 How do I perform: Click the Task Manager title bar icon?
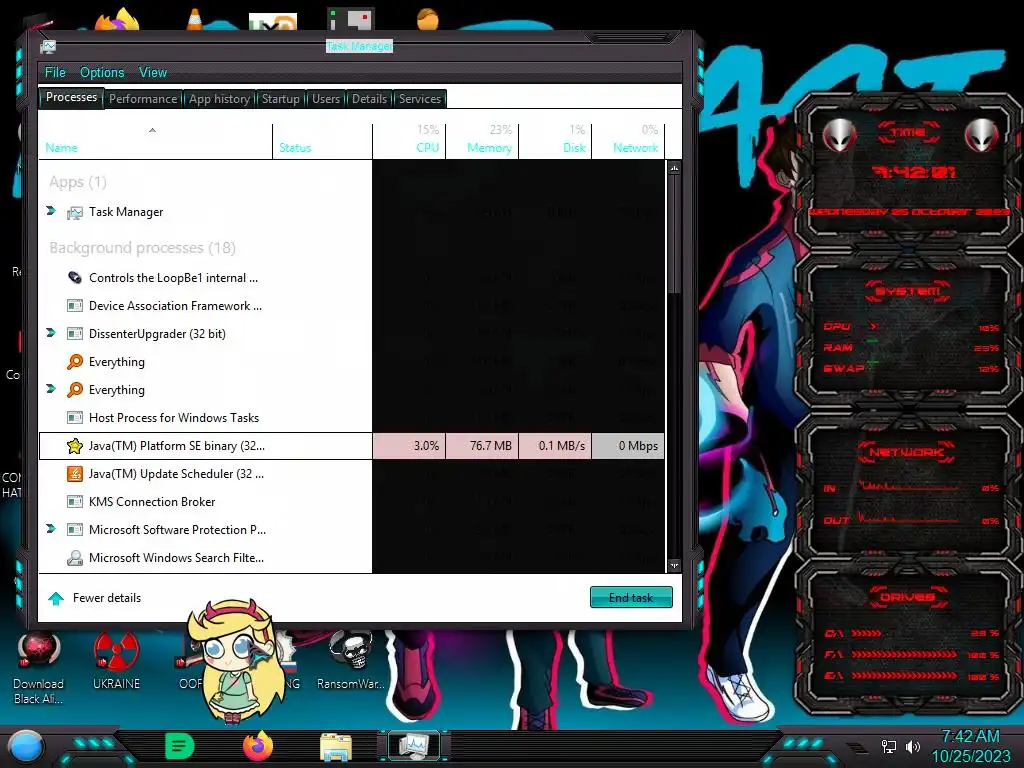point(48,46)
